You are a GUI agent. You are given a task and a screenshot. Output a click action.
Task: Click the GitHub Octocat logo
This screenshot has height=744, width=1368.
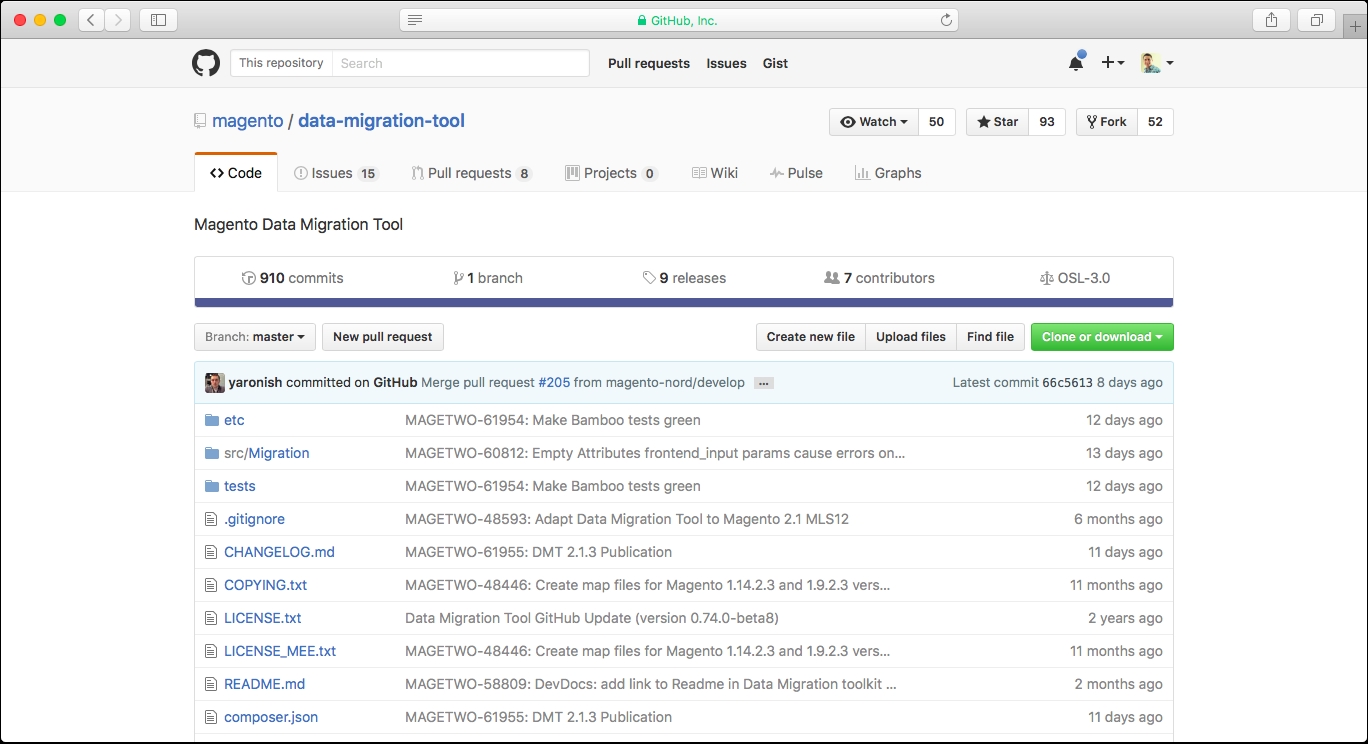pos(206,63)
